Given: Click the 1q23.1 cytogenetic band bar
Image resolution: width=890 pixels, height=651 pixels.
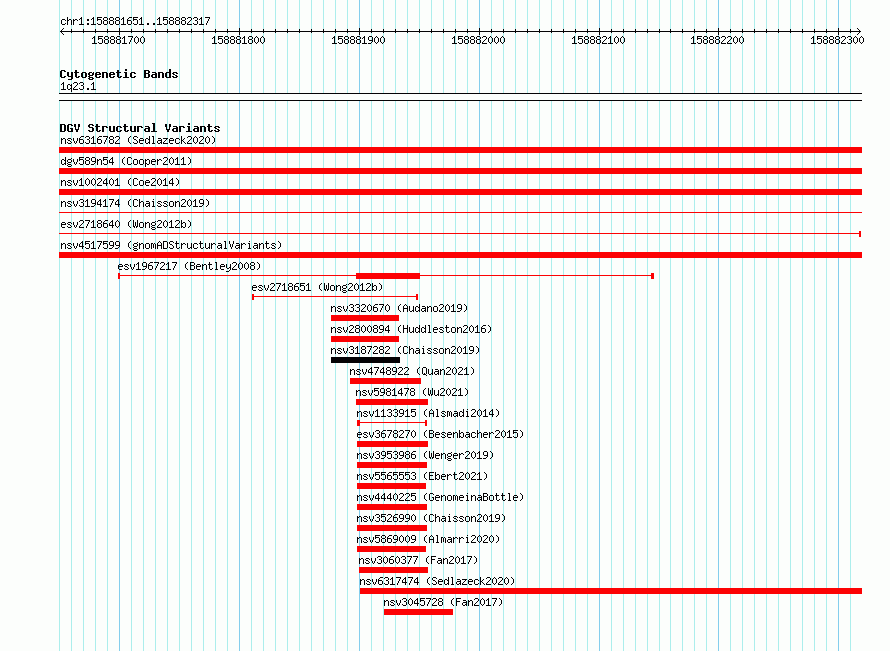Looking at the screenshot, I should click(460, 97).
